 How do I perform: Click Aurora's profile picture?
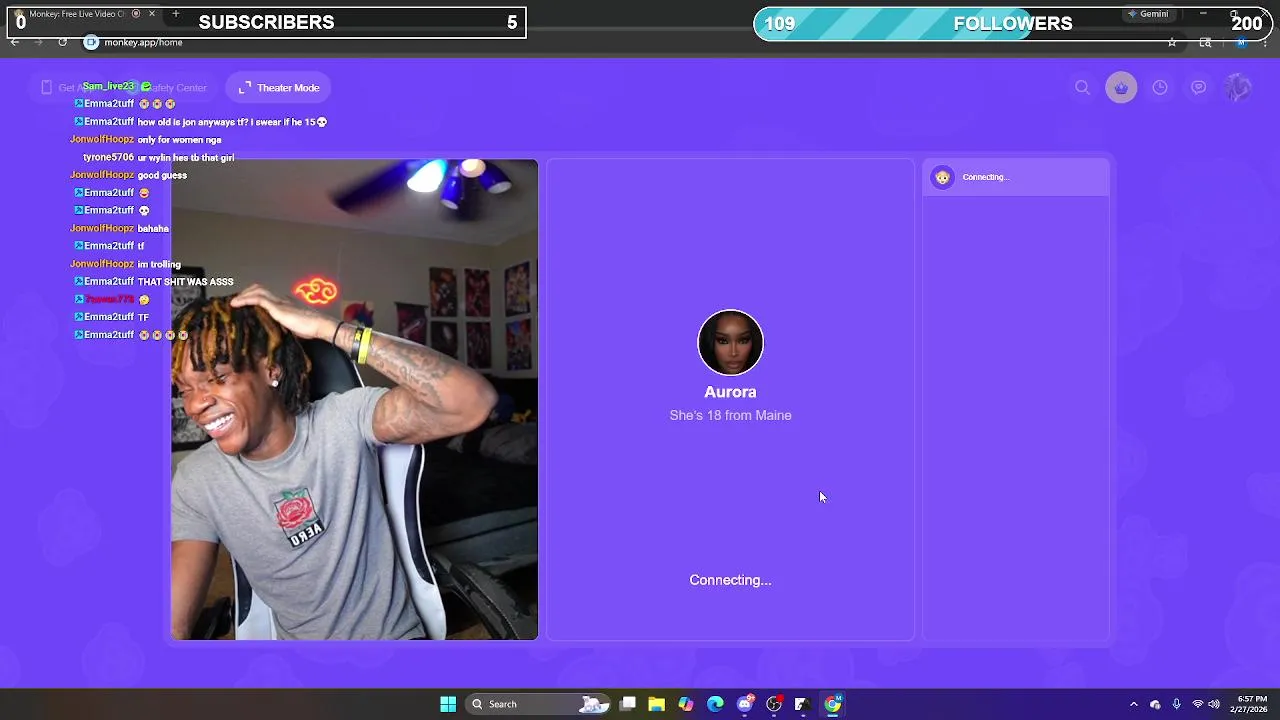tap(730, 343)
